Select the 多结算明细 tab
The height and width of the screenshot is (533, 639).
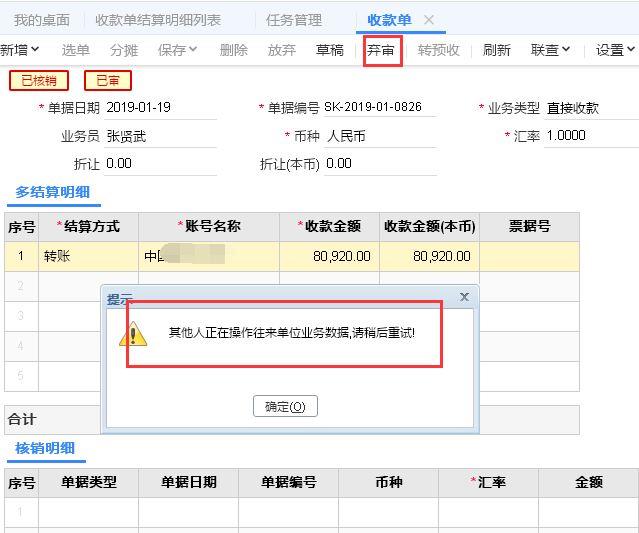tap(53, 192)
